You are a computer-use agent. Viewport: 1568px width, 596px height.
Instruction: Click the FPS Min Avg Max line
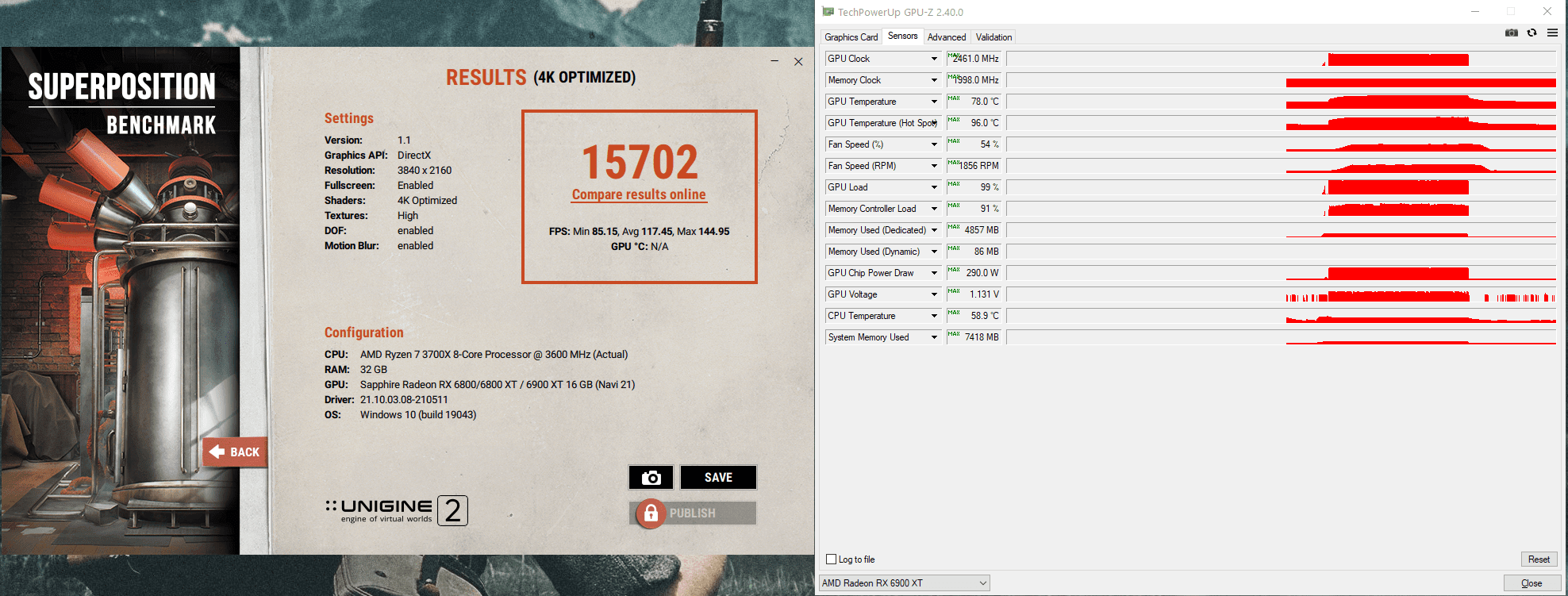pos(639,232)
